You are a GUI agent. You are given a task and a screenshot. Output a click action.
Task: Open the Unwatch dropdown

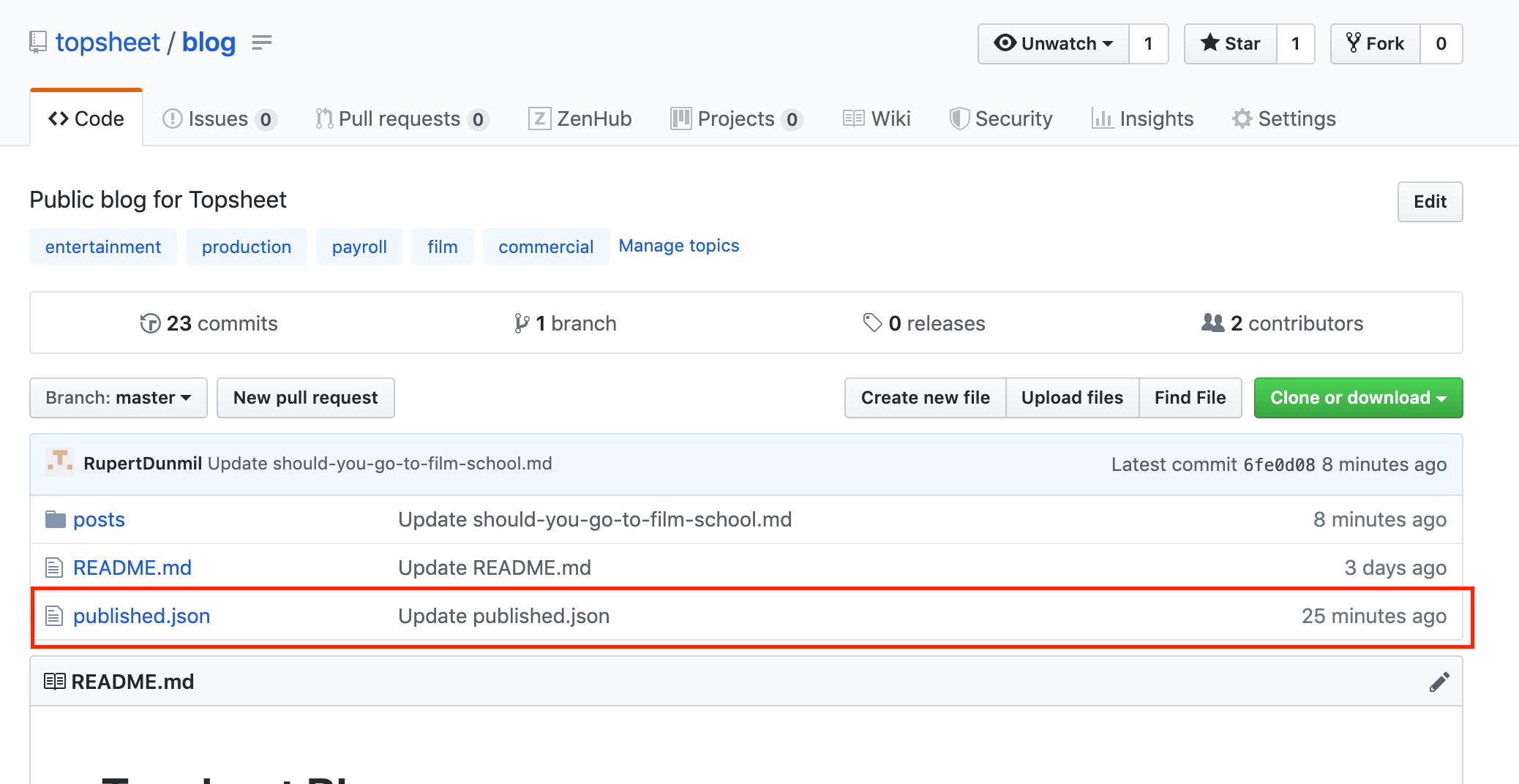(x=1054, y=44)
